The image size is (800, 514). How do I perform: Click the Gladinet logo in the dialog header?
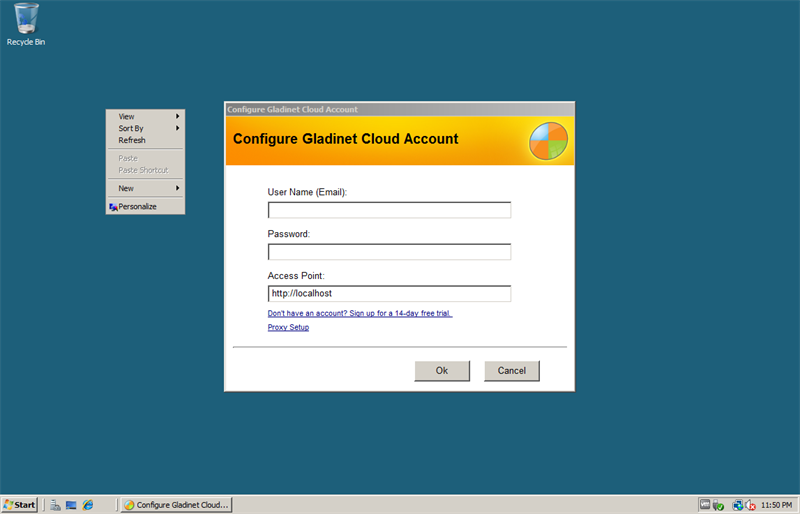548,141
